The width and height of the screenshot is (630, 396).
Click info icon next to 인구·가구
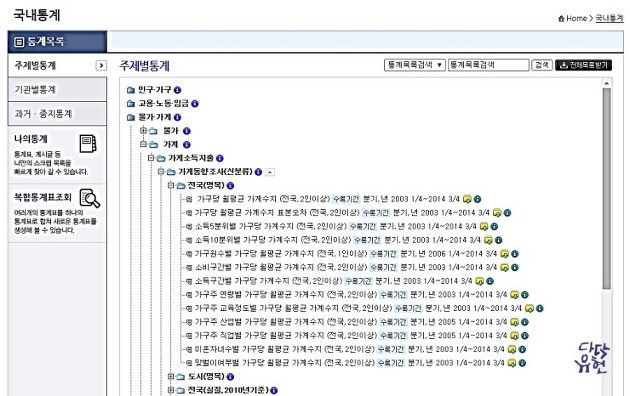click(177, 90)
